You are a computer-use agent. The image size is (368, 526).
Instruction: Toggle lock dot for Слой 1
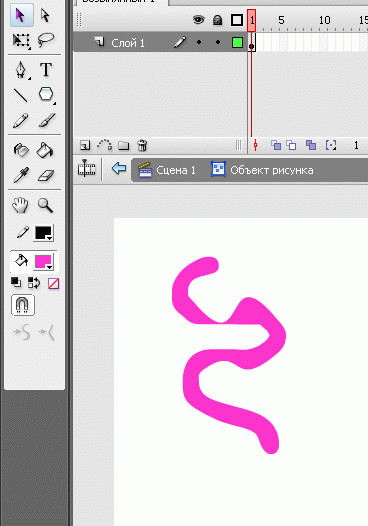tap(218, 42)
